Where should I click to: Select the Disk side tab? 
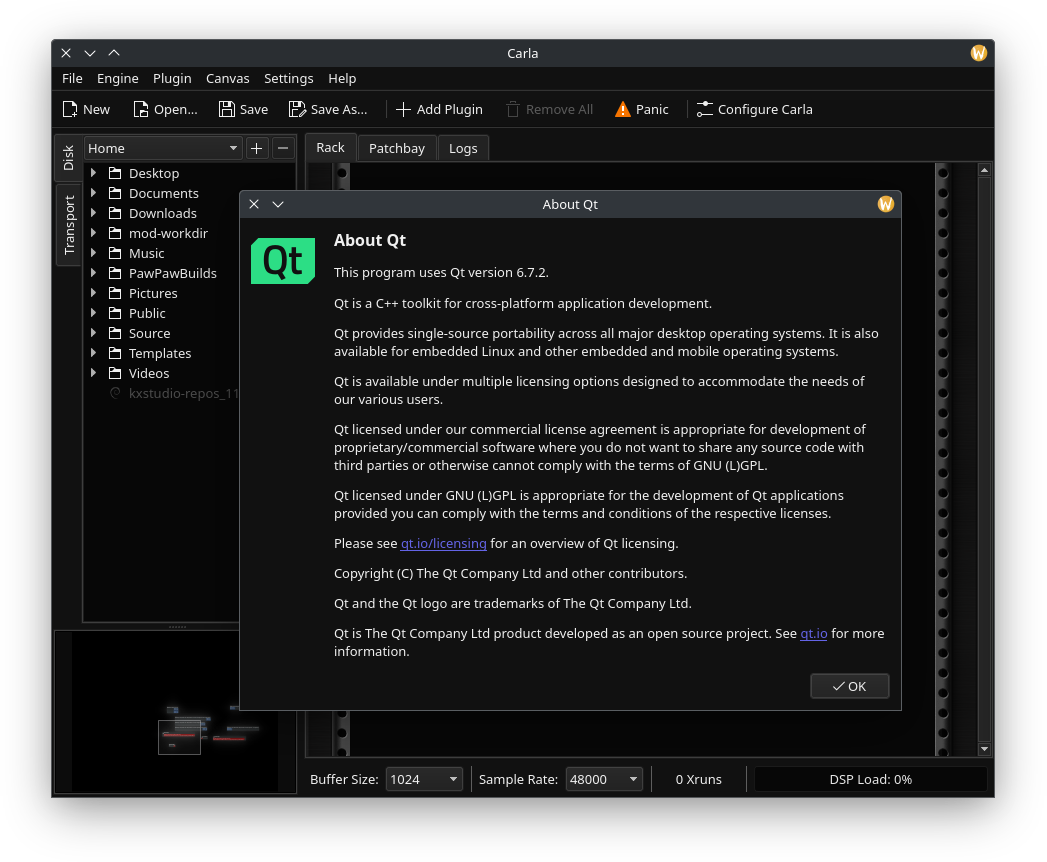[68, 158]
